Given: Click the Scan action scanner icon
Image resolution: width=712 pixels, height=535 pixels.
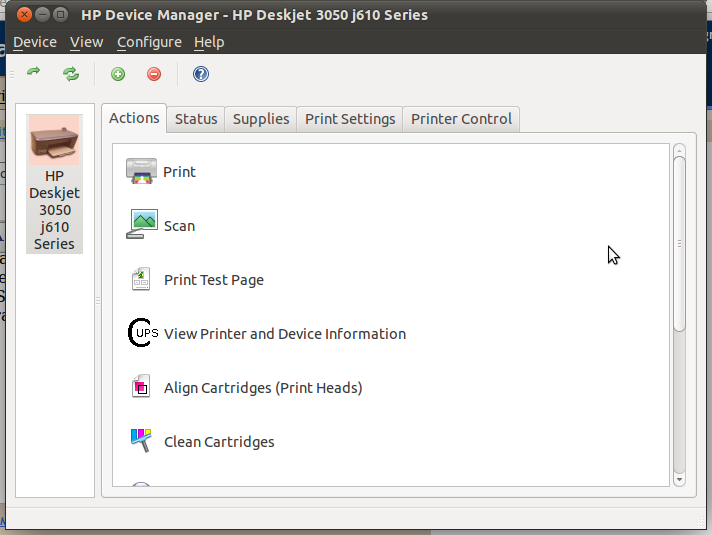Looking at the screenshot, I should pos(142,224).
